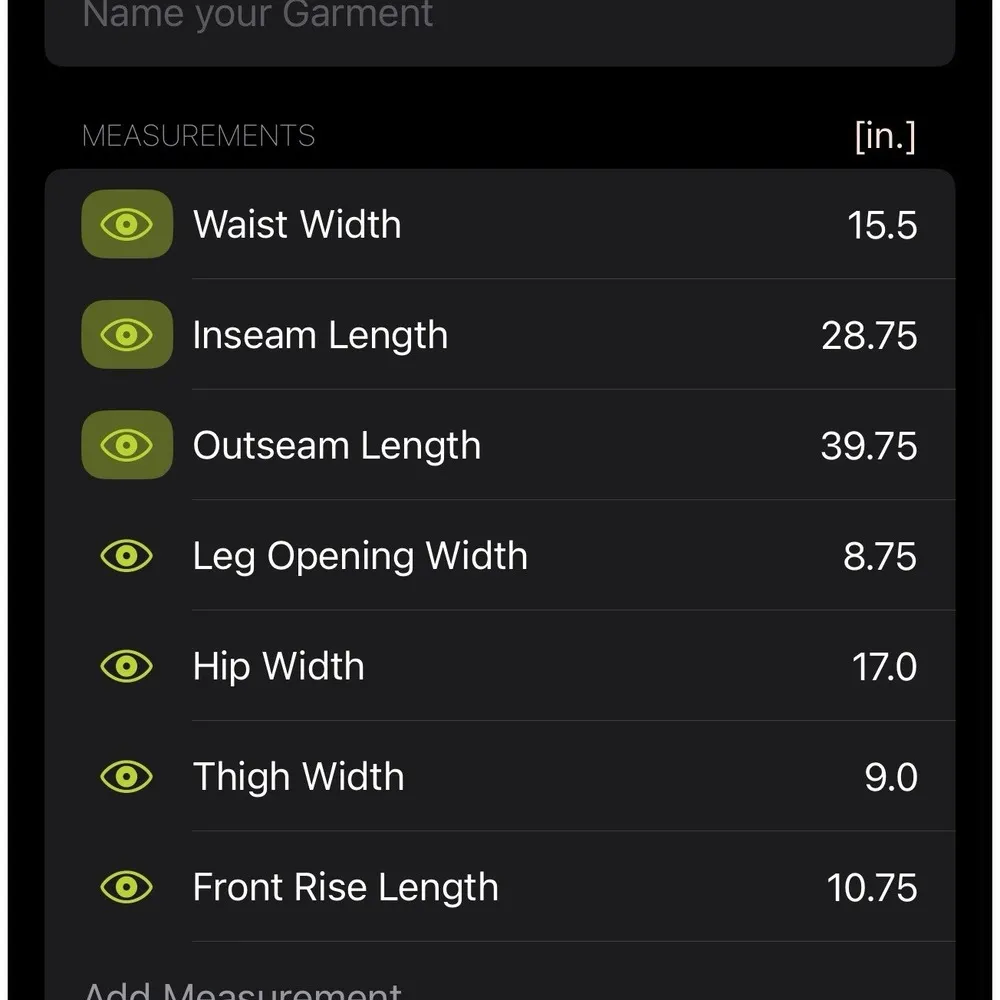Edit the Thigh Width value 9.0
This screenshot has width=1000, height=1000.
point(890,777)
